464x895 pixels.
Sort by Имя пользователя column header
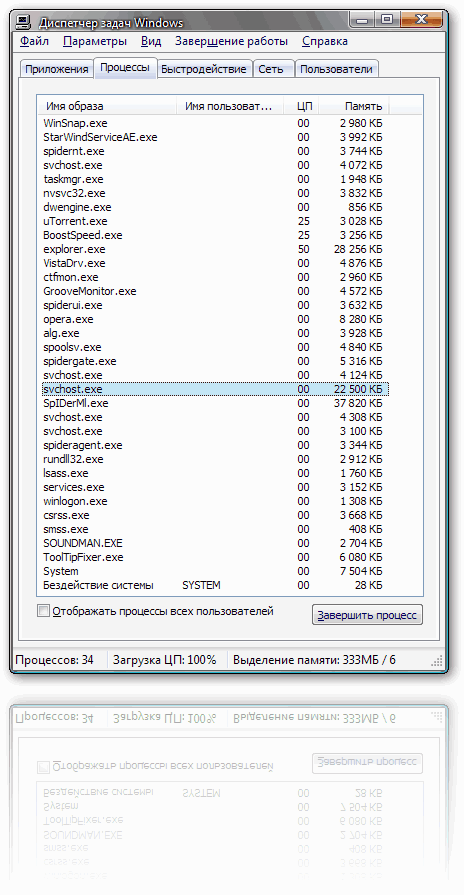pyautogui.click(x=229, y=106)
